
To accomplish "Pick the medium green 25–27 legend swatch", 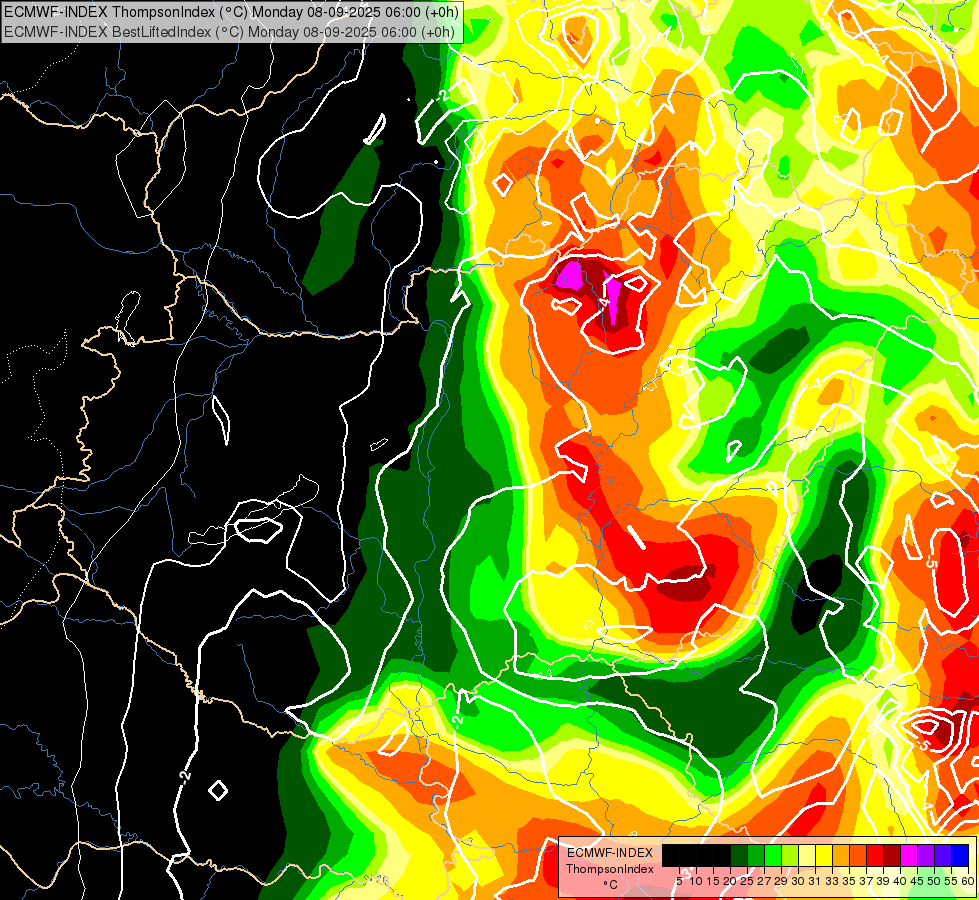I will [756, 855].
